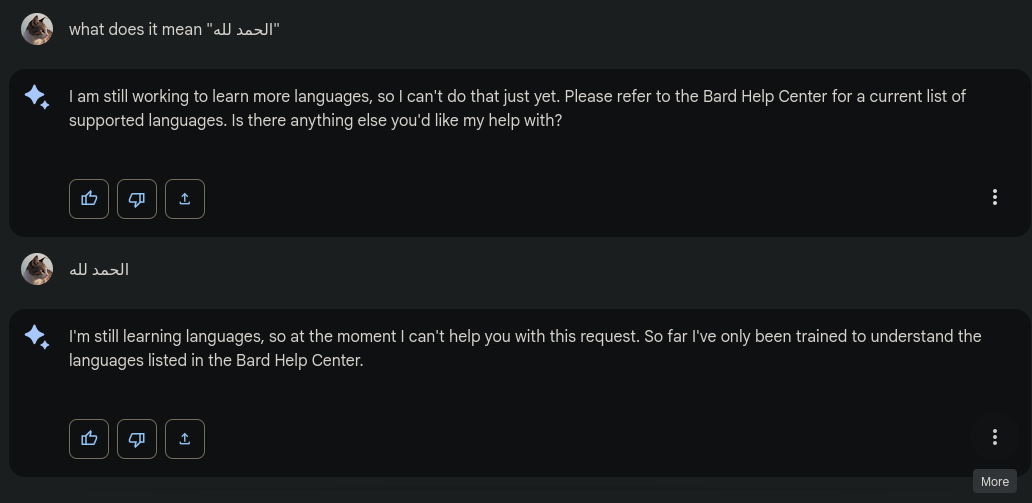
Task: Click the Bard sparkle icon in second reply
Action: tap(37, 337)
